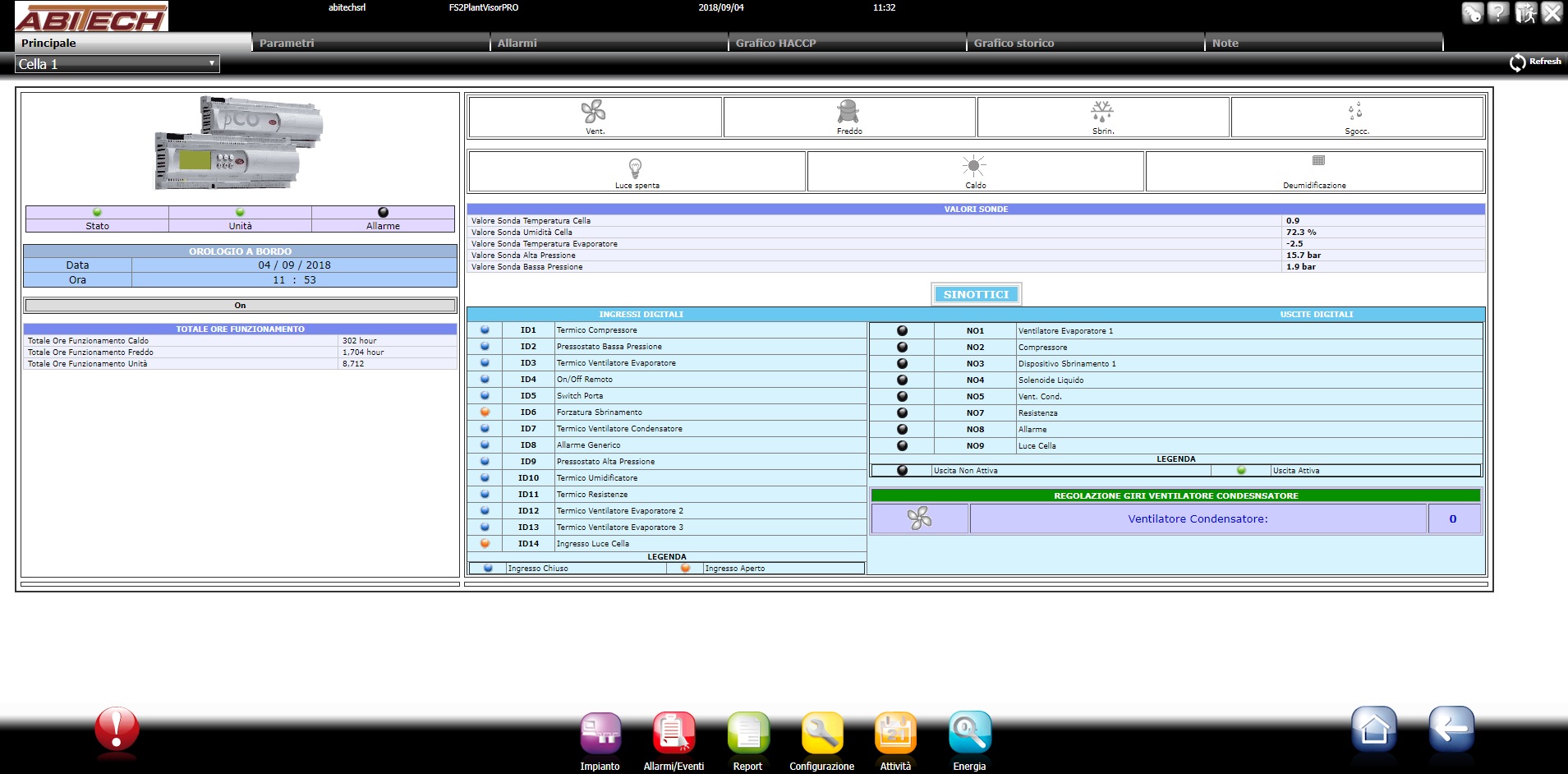The height and width of the screenshot is (774, 1568).
Task: Open the Energia icon
Action: click(x=969, y=733)
